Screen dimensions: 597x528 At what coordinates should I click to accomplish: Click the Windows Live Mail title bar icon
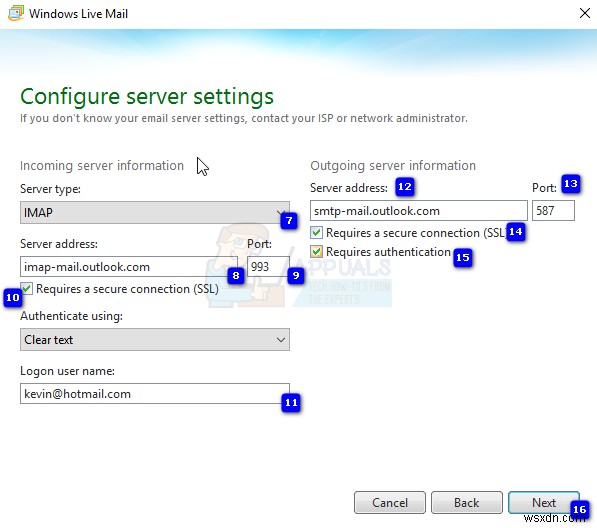[16, 13]
